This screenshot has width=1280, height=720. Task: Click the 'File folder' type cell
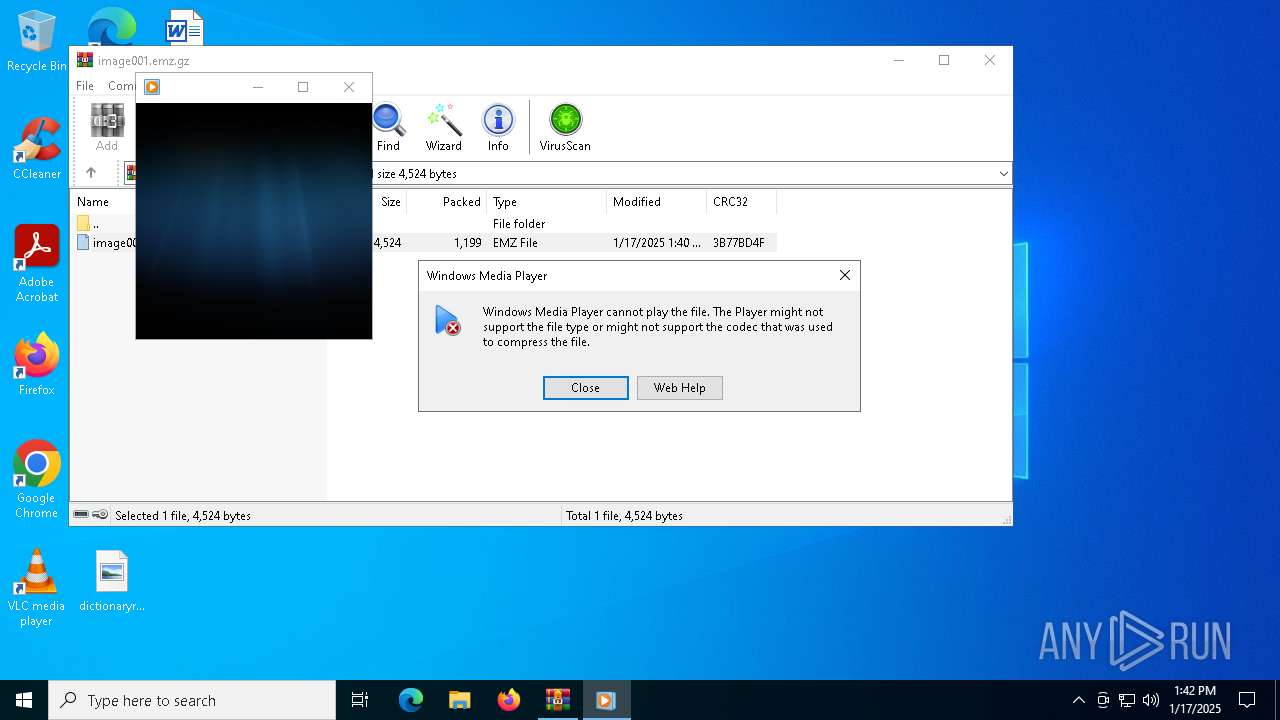[x=519, y=224]
